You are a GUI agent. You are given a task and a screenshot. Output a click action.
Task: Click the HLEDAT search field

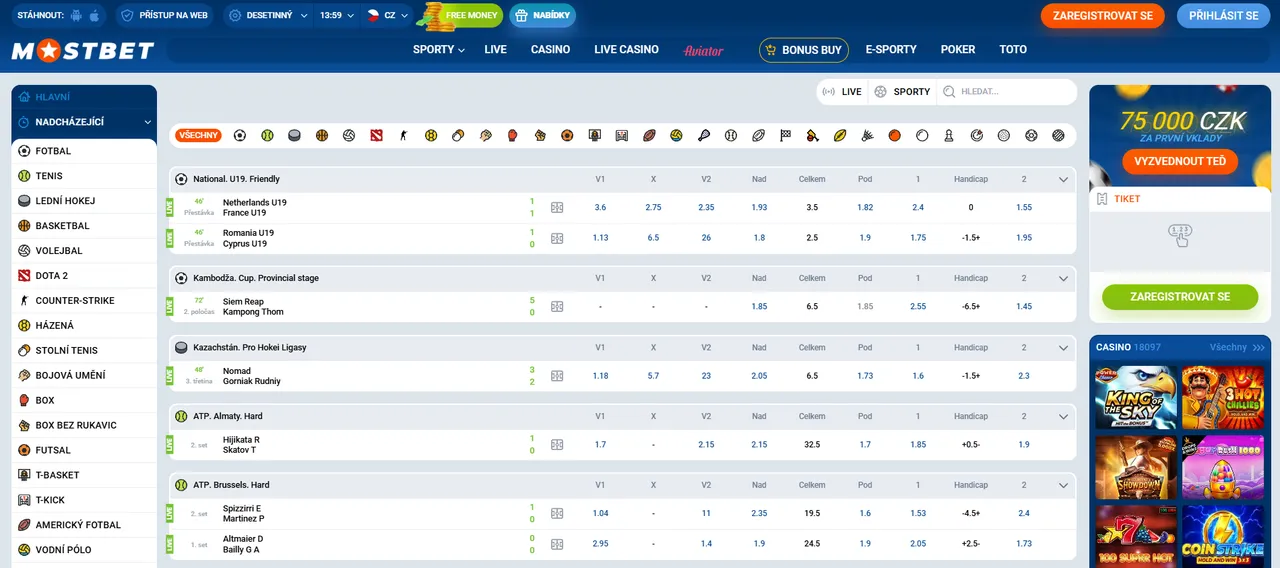click(1010, 92)
